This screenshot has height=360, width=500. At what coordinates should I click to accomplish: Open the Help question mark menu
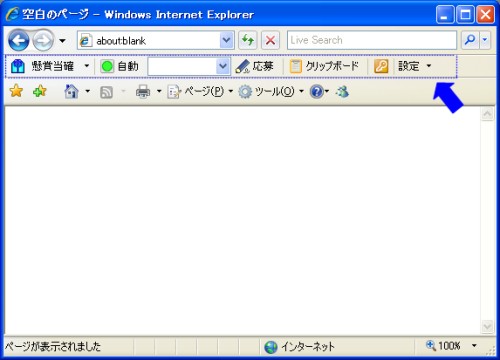pos(319,91)
